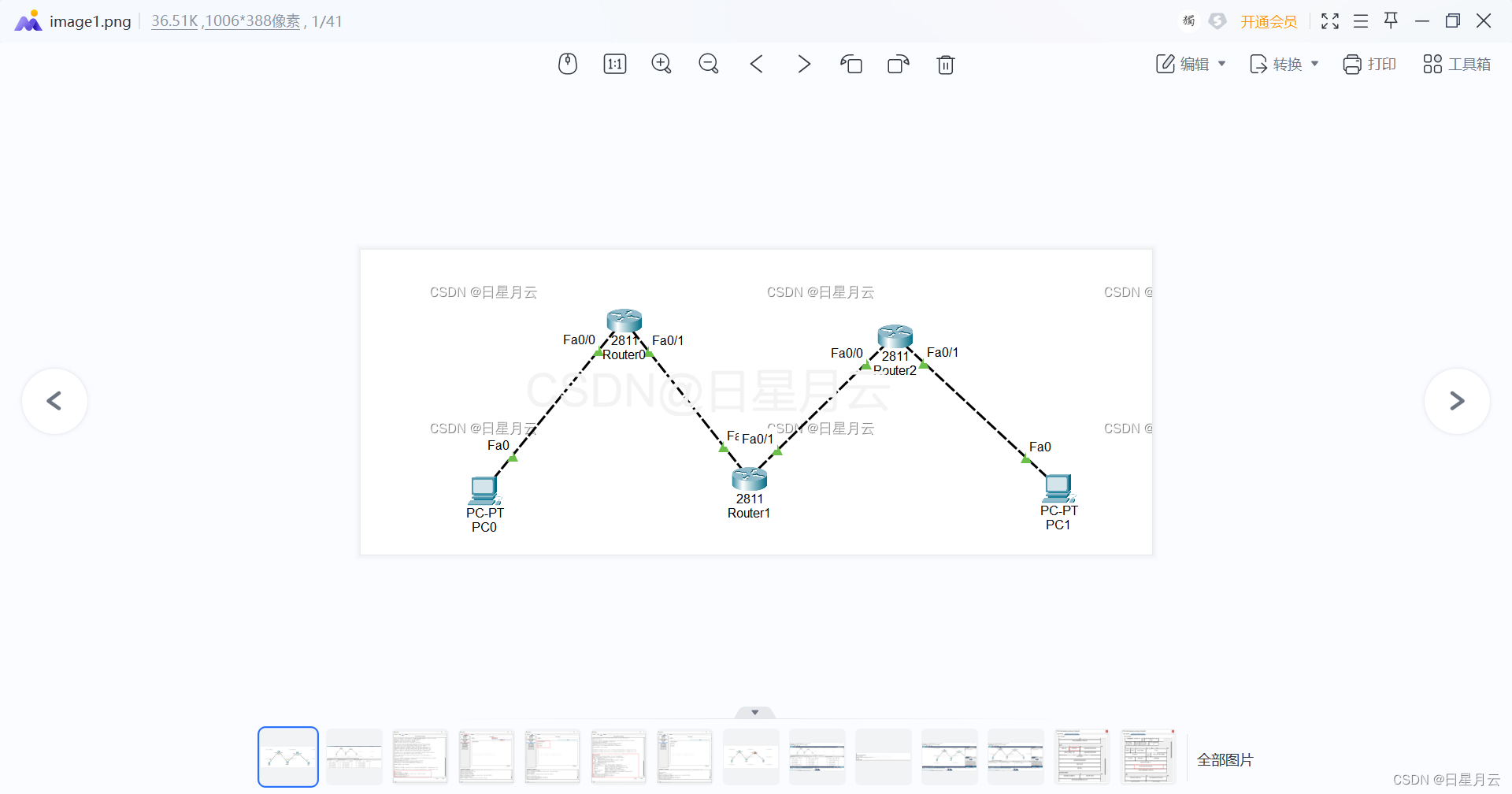Restore down the viewer window
This screenshot has height=794, width=1512.
[1453, 21]
